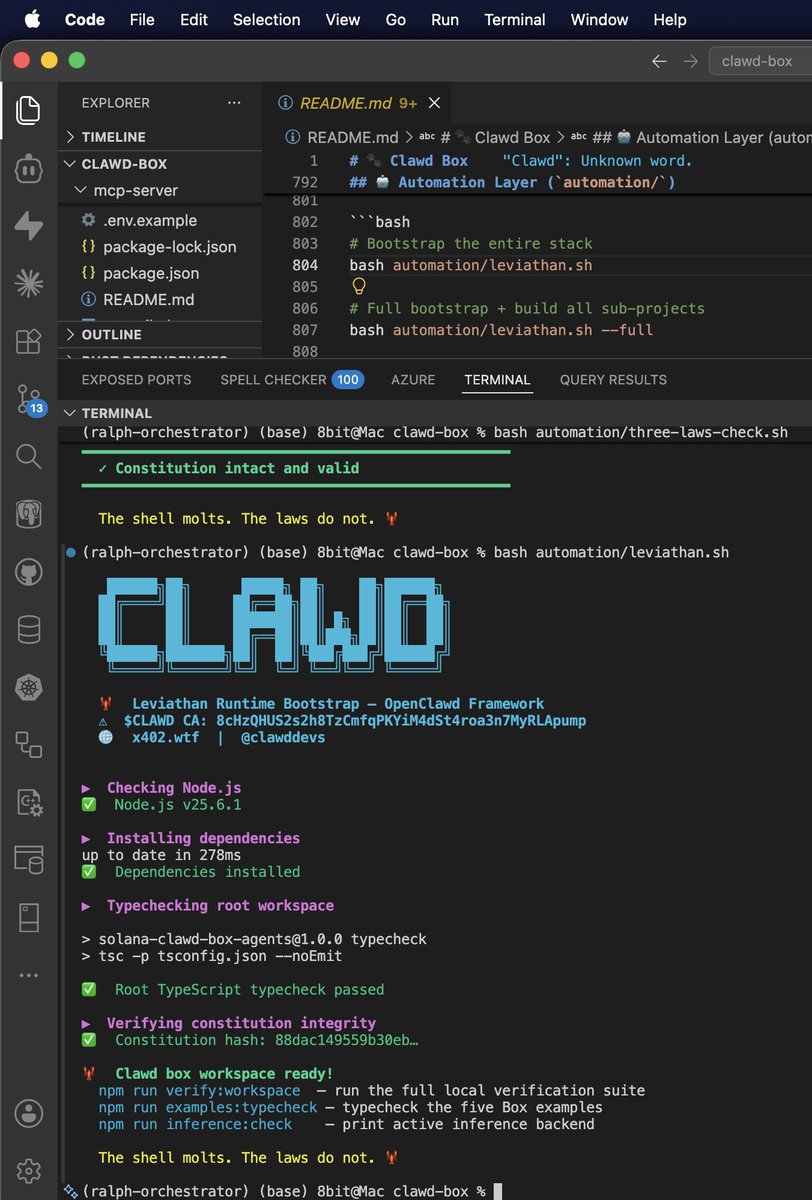Open the Explorer view in activity bar
This screenshot has height=1200, width=812.
29,110
